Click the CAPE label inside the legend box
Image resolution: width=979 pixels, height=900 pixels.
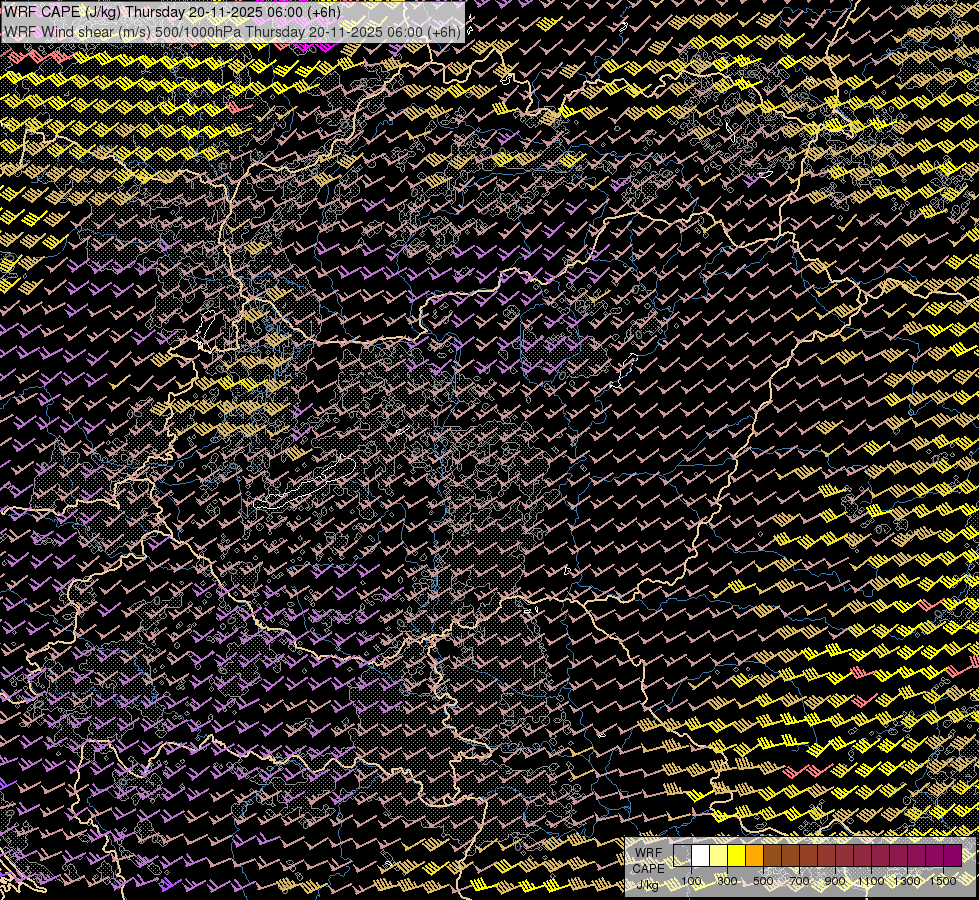click(x=649, y=868)
